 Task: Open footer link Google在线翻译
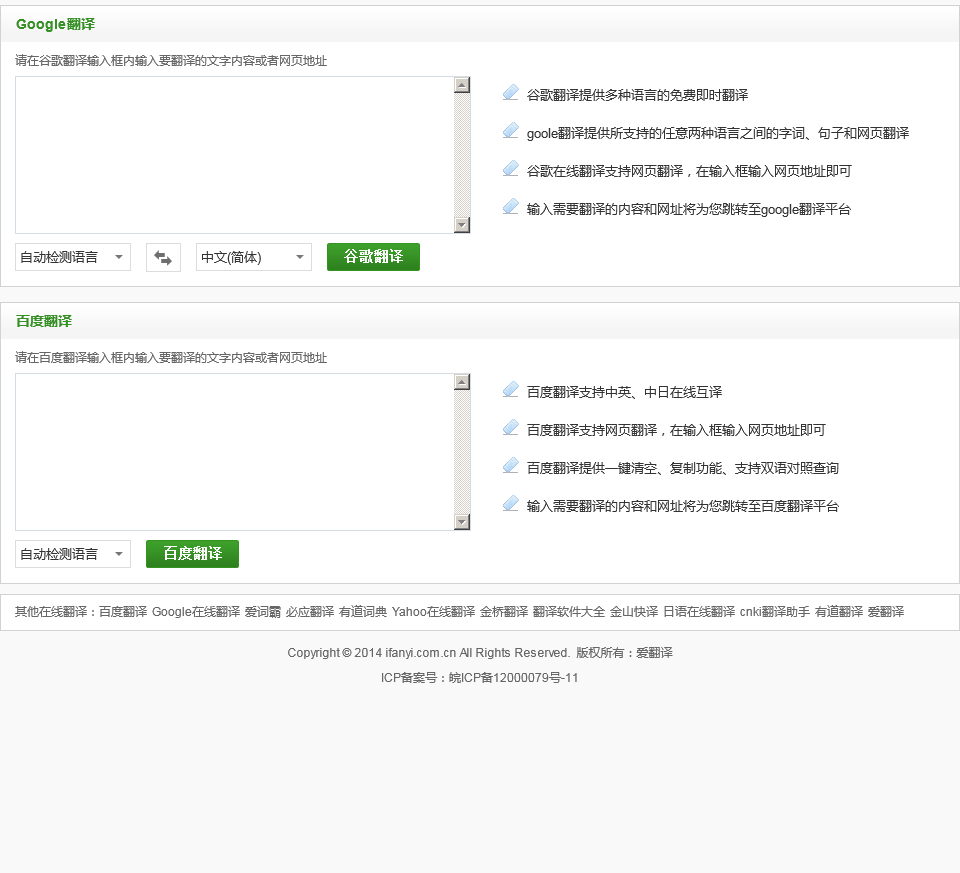(196, 612)
